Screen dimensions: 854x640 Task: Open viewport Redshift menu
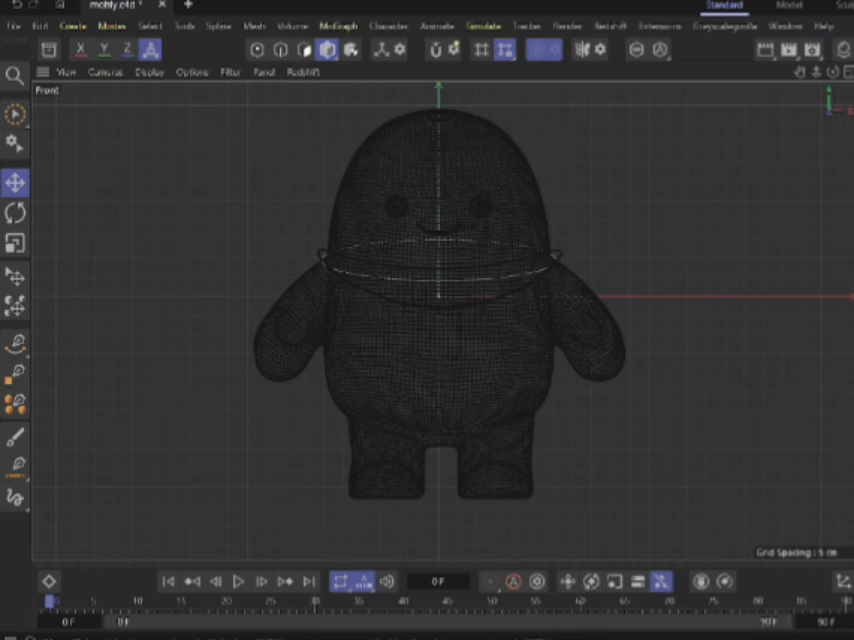pyautogui.click(x=303, y=72)
